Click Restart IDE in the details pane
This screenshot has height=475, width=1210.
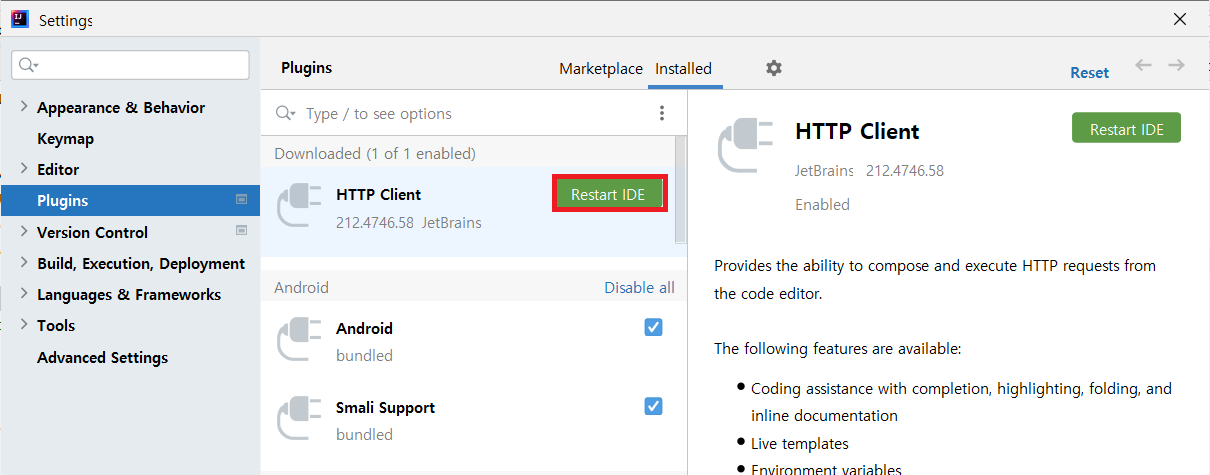pyautogui.click(x=1126, y=129)
